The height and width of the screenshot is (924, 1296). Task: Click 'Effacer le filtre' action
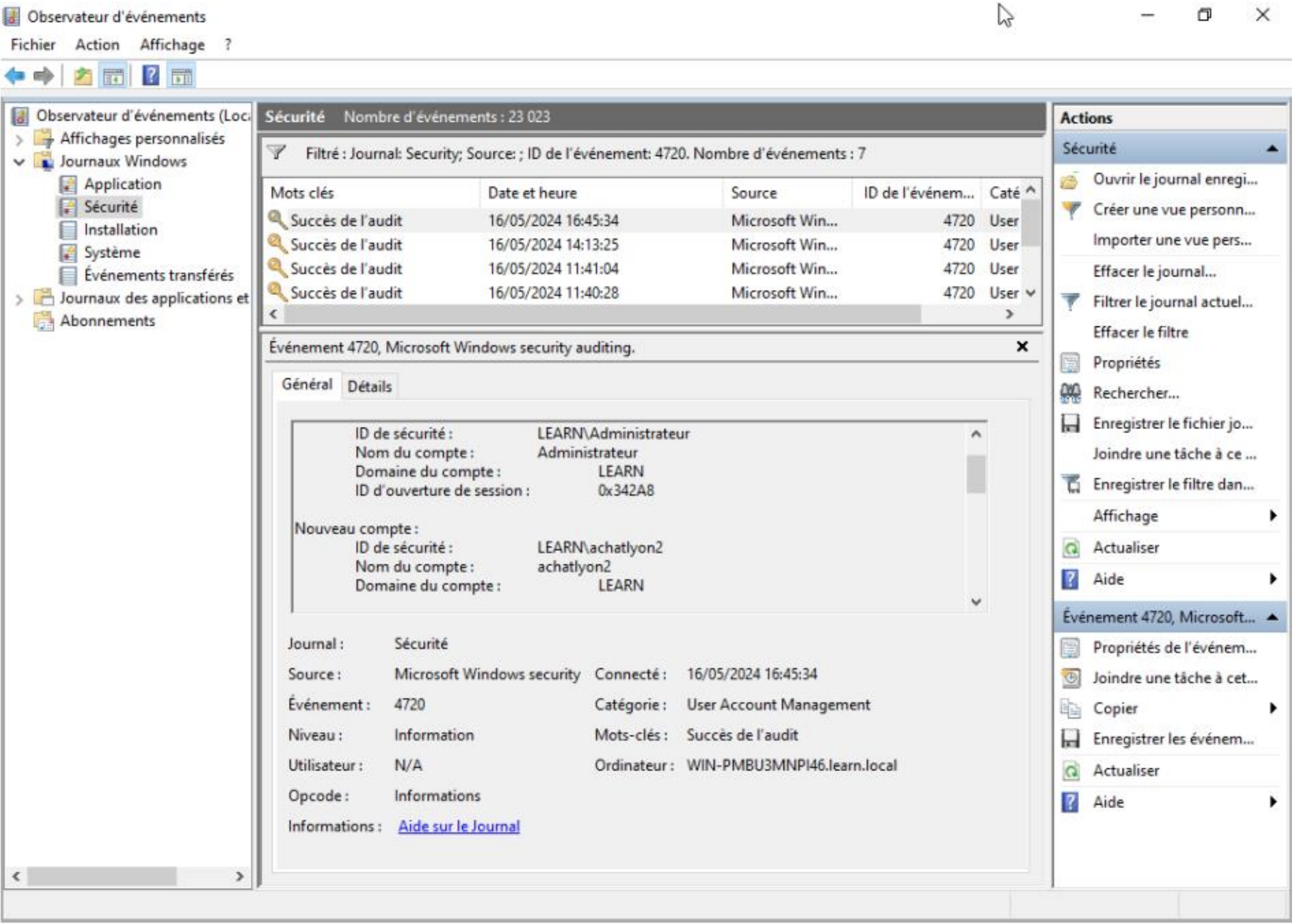point(1140,333)
